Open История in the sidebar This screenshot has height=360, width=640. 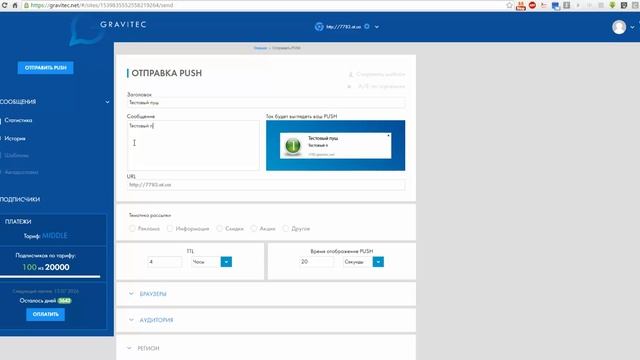coord(15,139)
